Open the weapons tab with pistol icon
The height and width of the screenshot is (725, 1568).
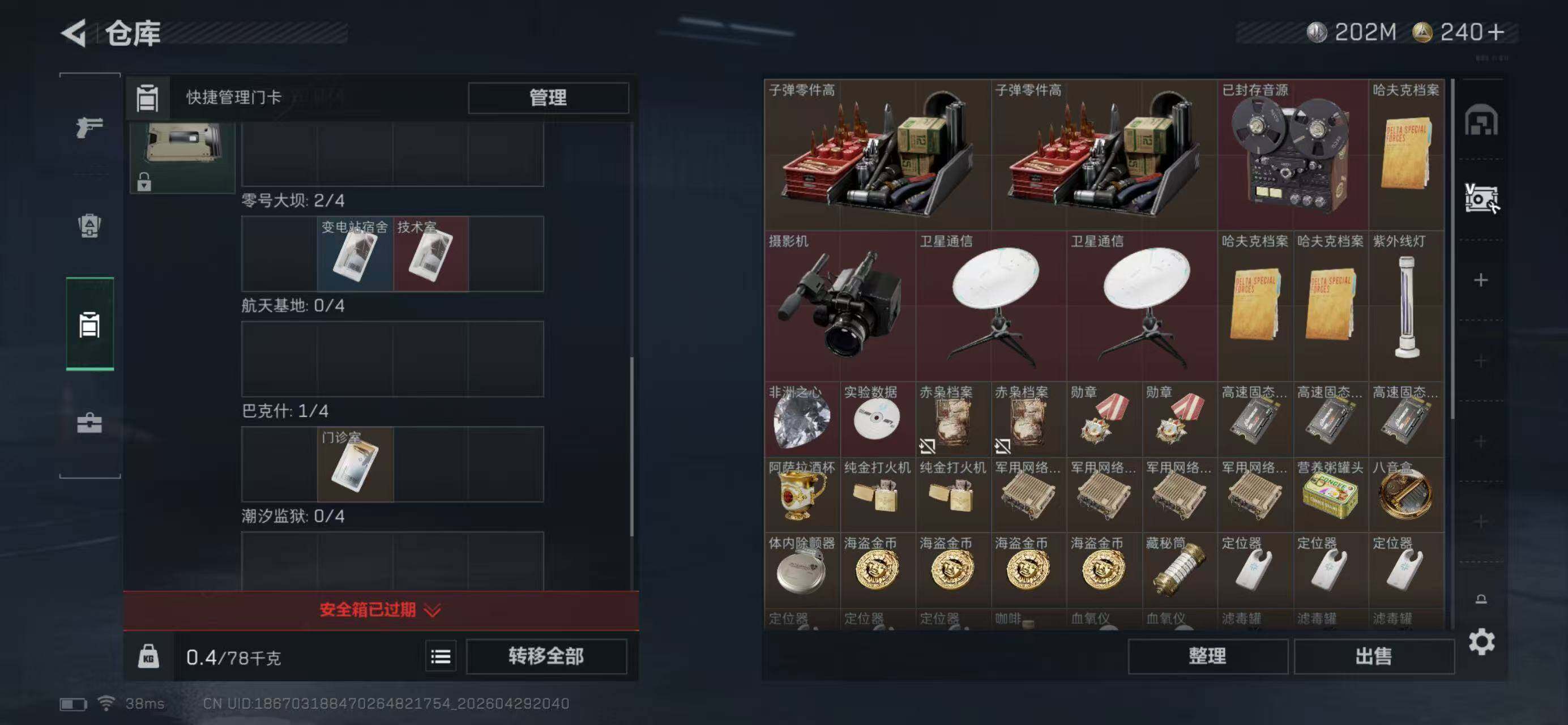pyautogui.click(x=89, y=127)
